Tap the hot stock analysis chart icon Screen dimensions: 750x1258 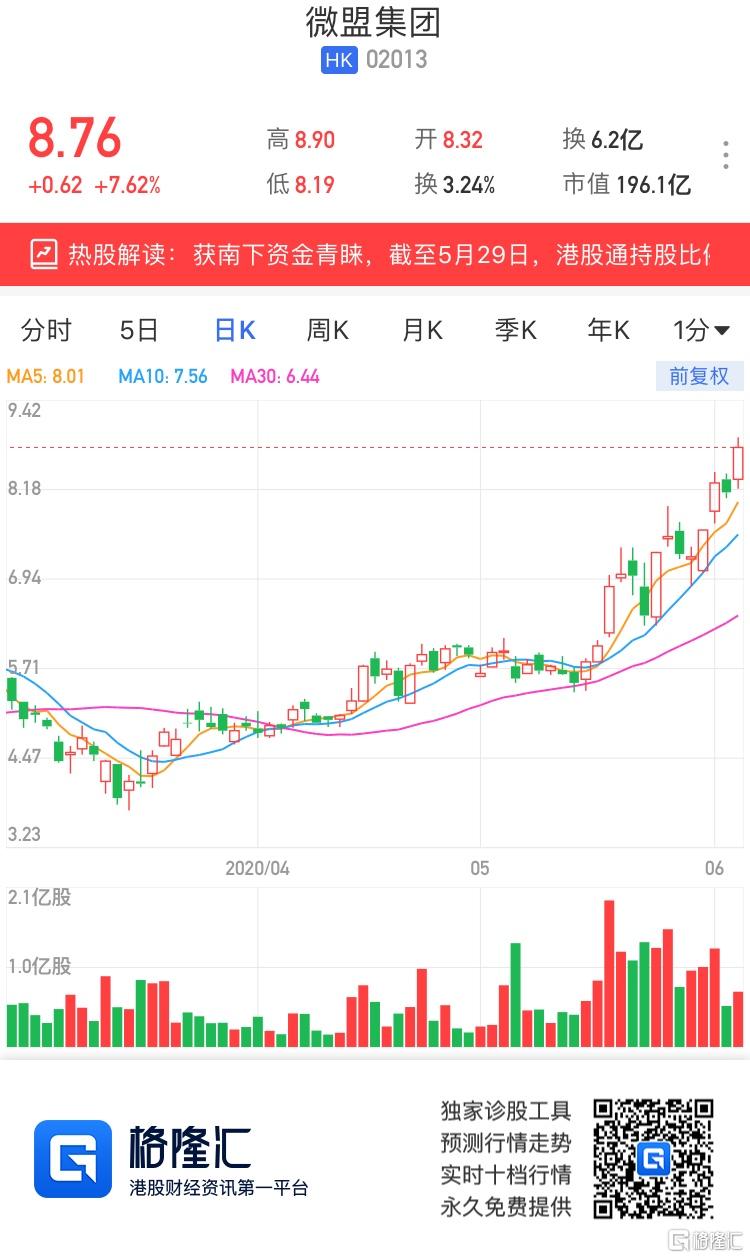pyautogui.click(x=44, y=254)
